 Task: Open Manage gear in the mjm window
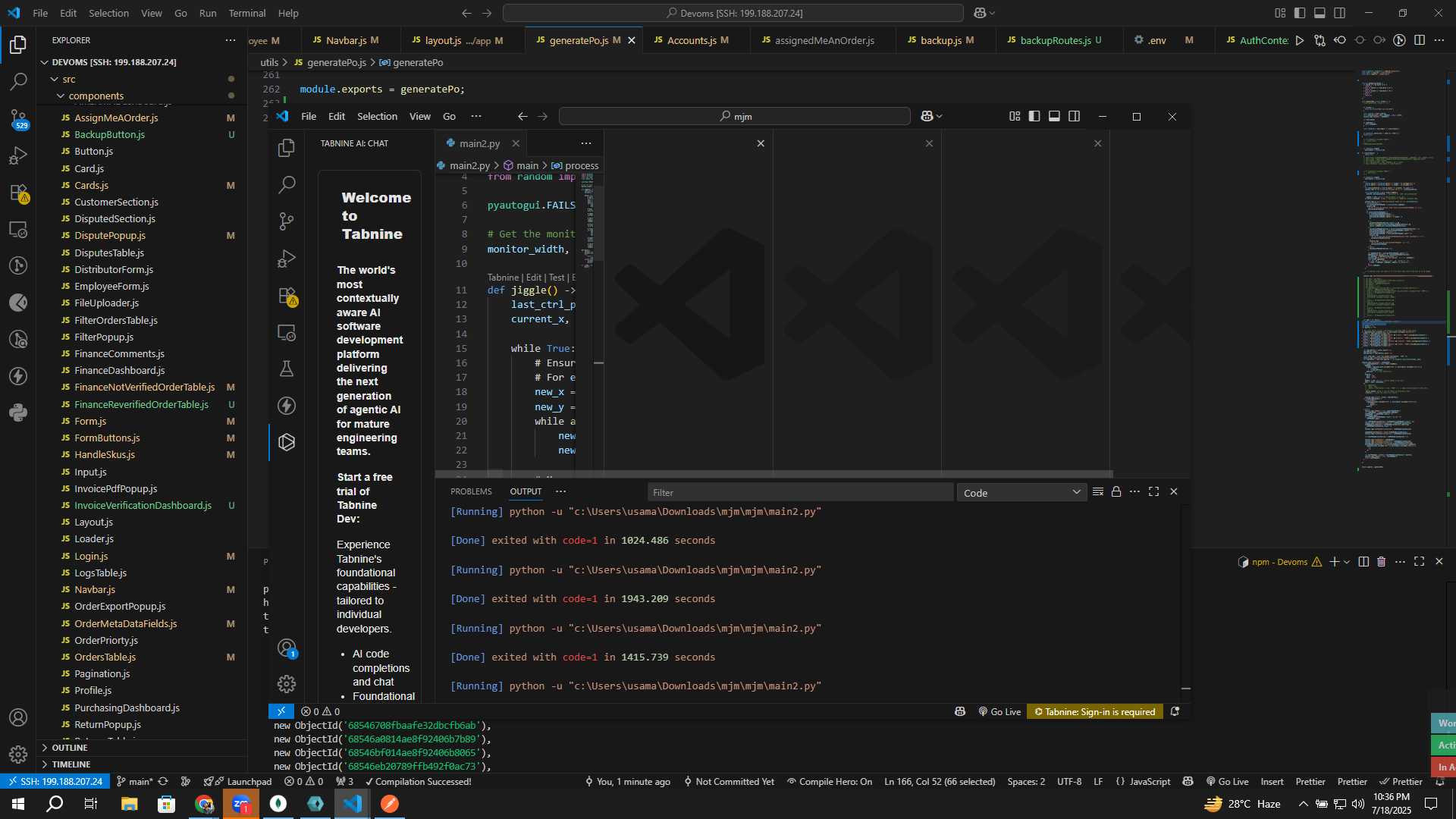287,684
